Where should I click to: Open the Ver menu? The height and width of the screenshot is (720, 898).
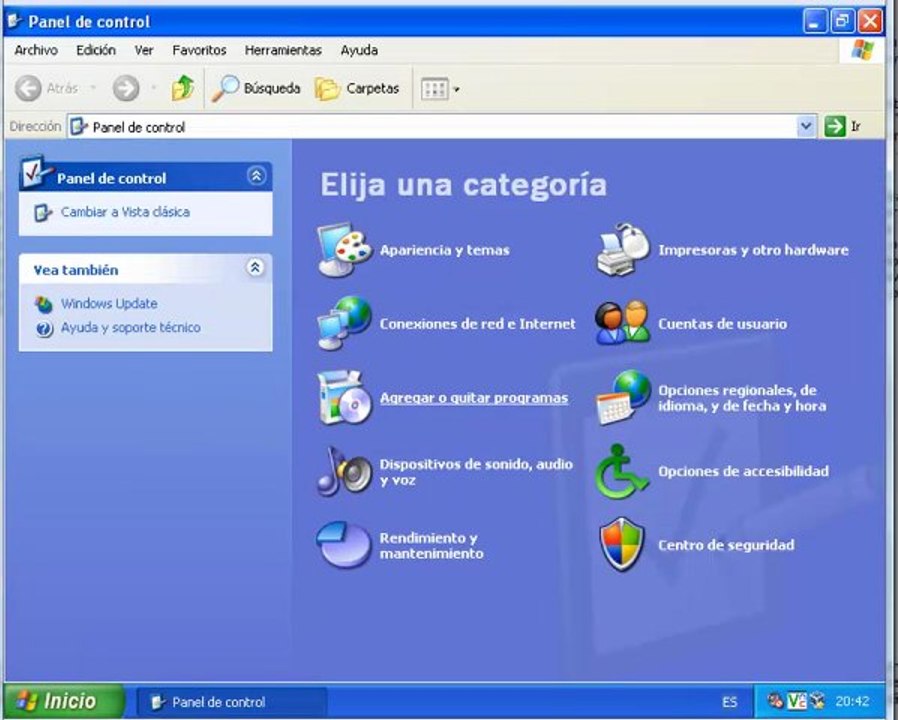pos(144,50)
